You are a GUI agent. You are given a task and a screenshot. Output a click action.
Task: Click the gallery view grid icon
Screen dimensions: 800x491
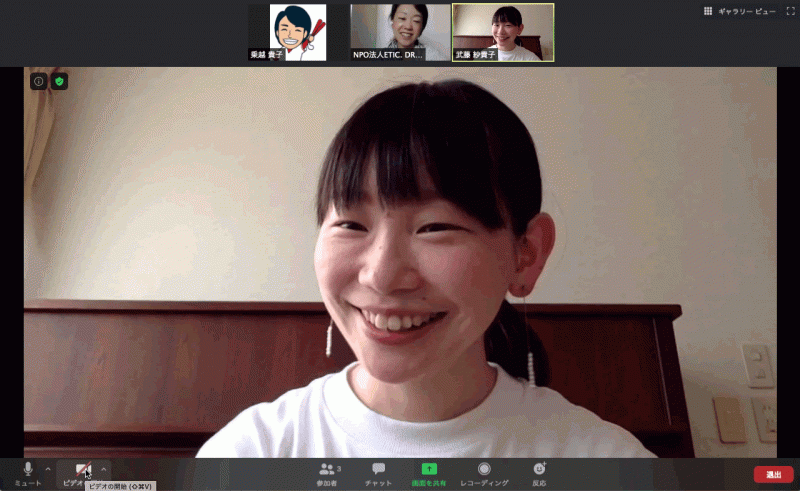click(x=708, y=11)
